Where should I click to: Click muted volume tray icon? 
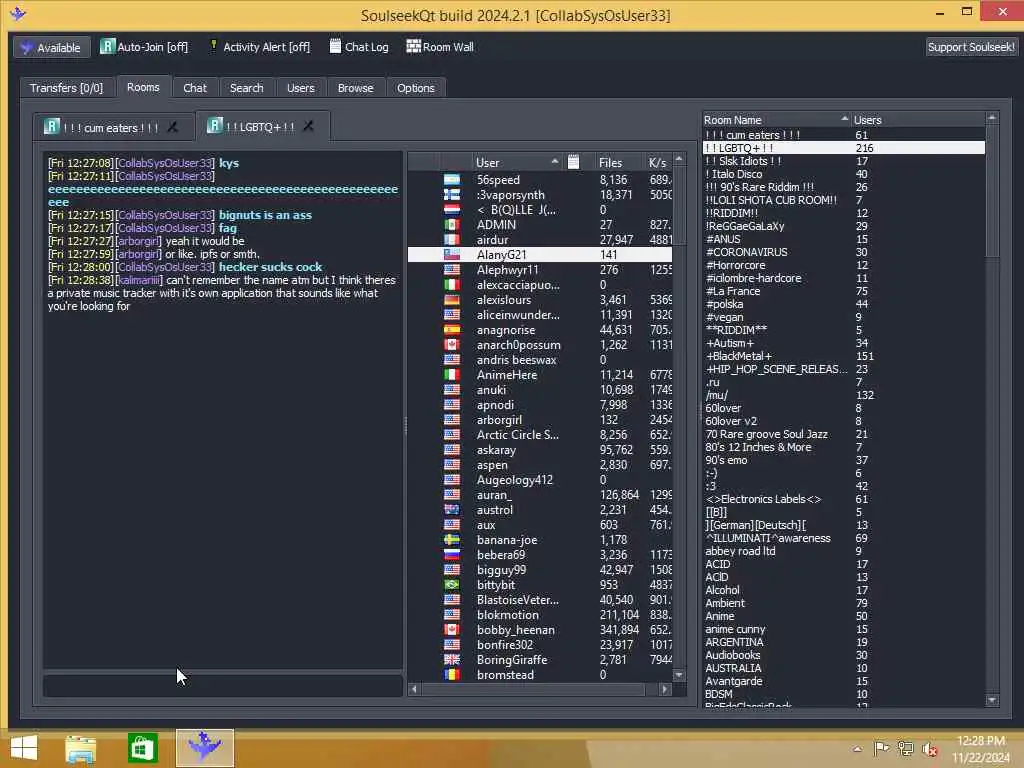(x=930, y=749)
